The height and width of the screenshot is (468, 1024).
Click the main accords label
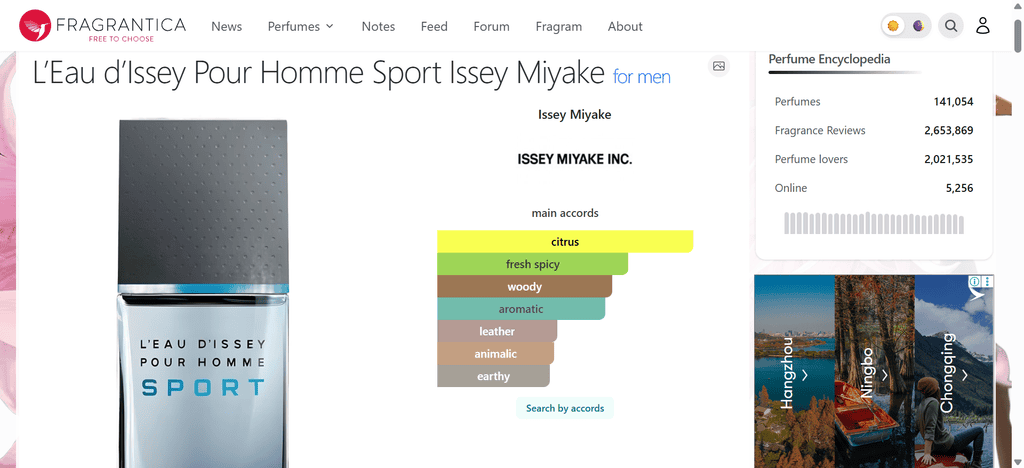tap(565, 213)
